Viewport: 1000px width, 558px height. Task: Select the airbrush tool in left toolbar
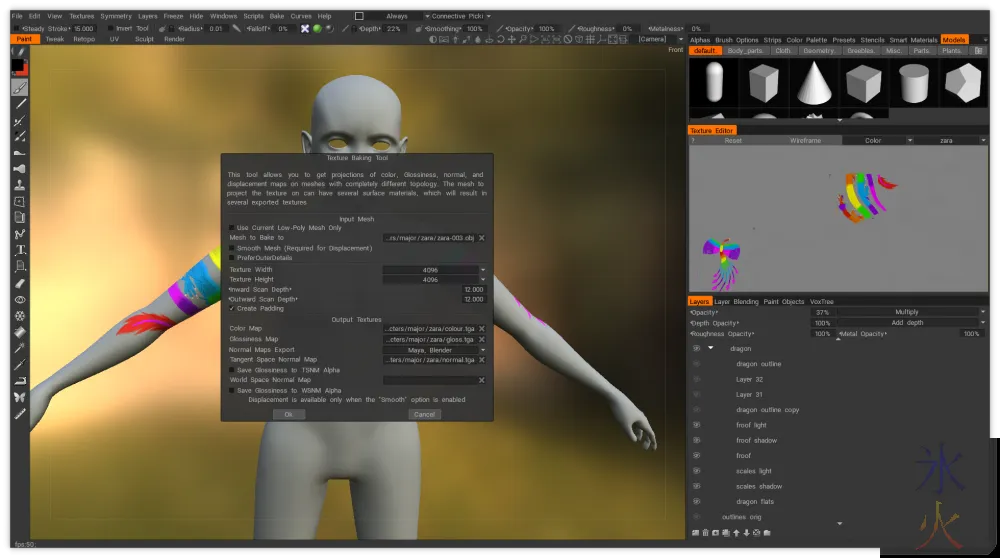tap(20, 169)
